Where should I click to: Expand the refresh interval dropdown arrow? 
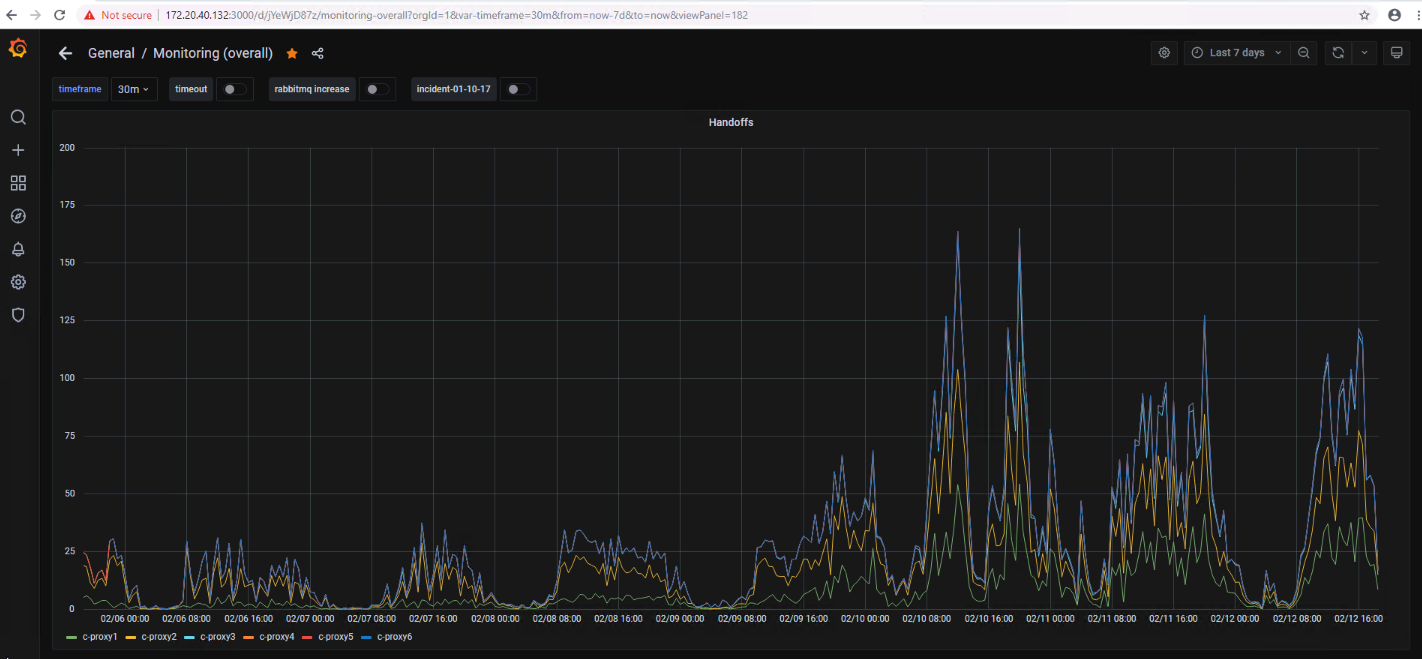[x=1364, y=53]
